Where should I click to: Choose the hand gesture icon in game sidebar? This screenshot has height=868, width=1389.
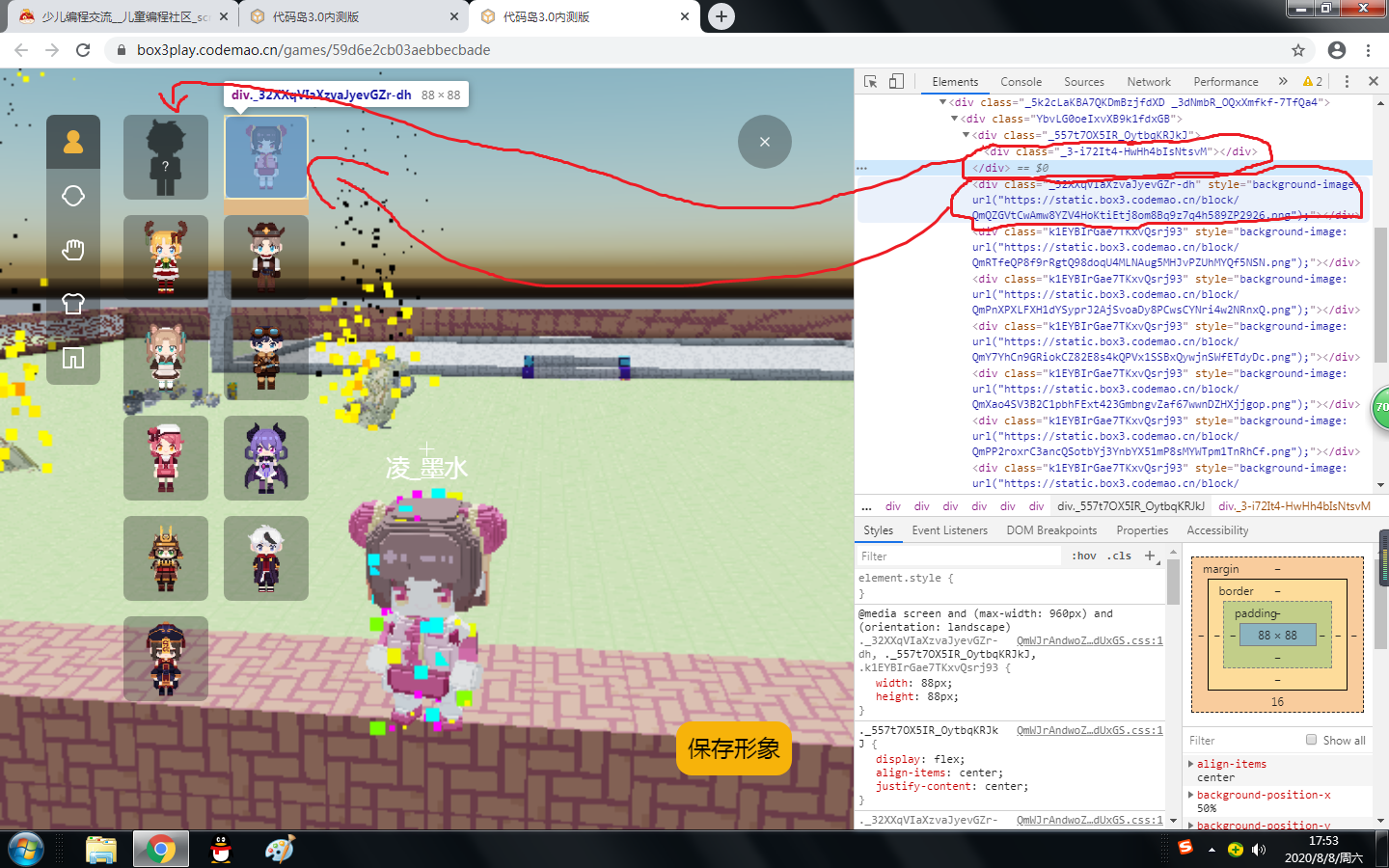pos(73,250)
